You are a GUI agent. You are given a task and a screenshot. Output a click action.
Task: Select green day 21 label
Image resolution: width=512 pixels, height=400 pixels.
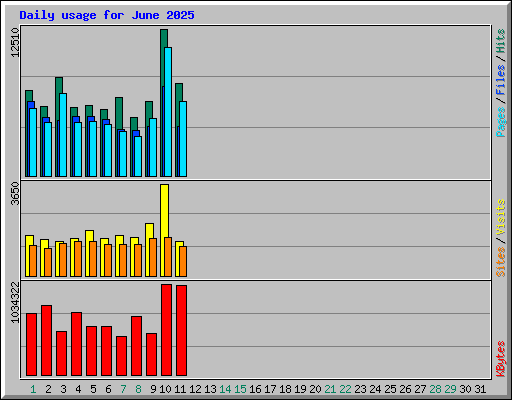(330, 389)
